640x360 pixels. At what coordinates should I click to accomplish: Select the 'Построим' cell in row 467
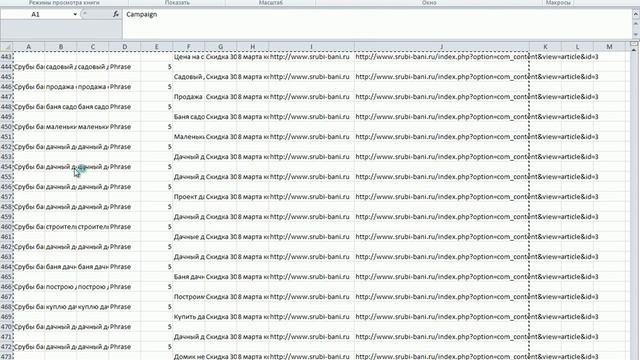[189, 297]
